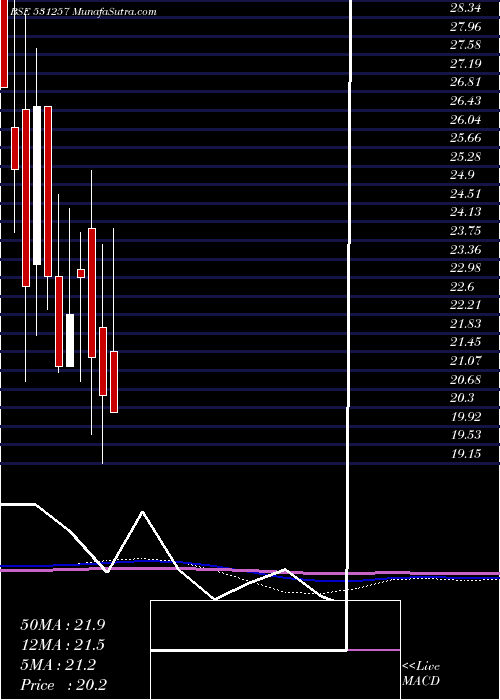
Task: Click the red candle spanning 25.28 to 26.04
Action: [15, 148]
